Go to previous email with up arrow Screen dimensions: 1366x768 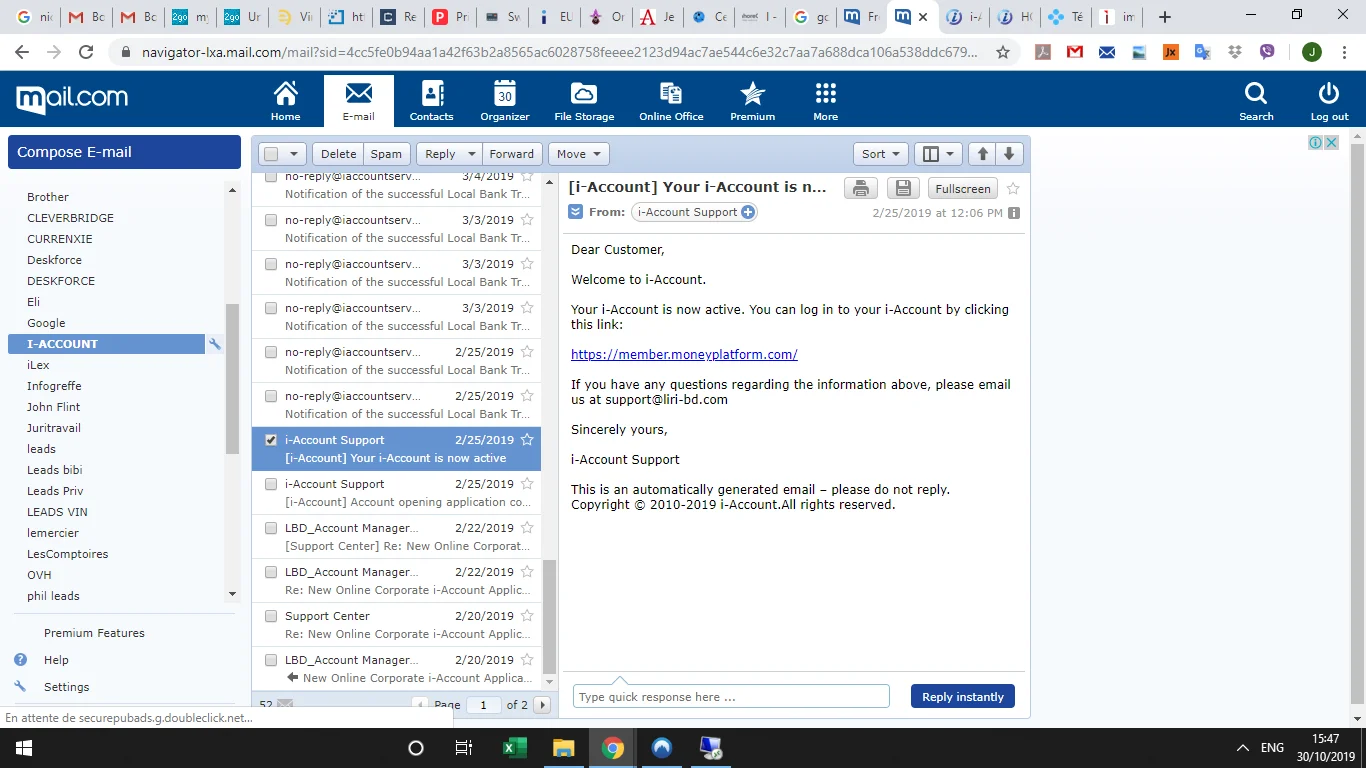tap(983, 154)
